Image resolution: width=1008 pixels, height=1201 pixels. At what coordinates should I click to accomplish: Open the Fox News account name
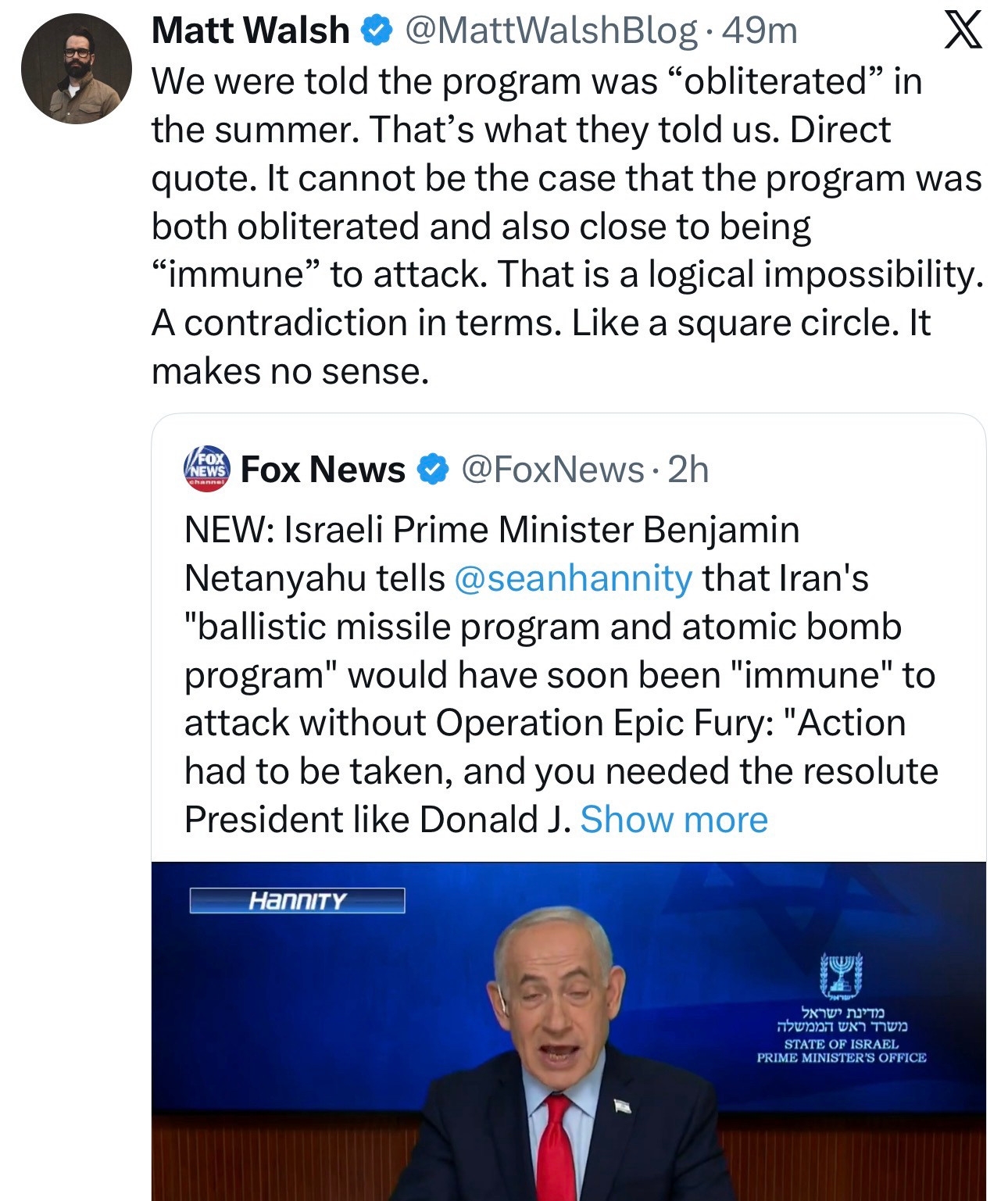click(323, 470)
